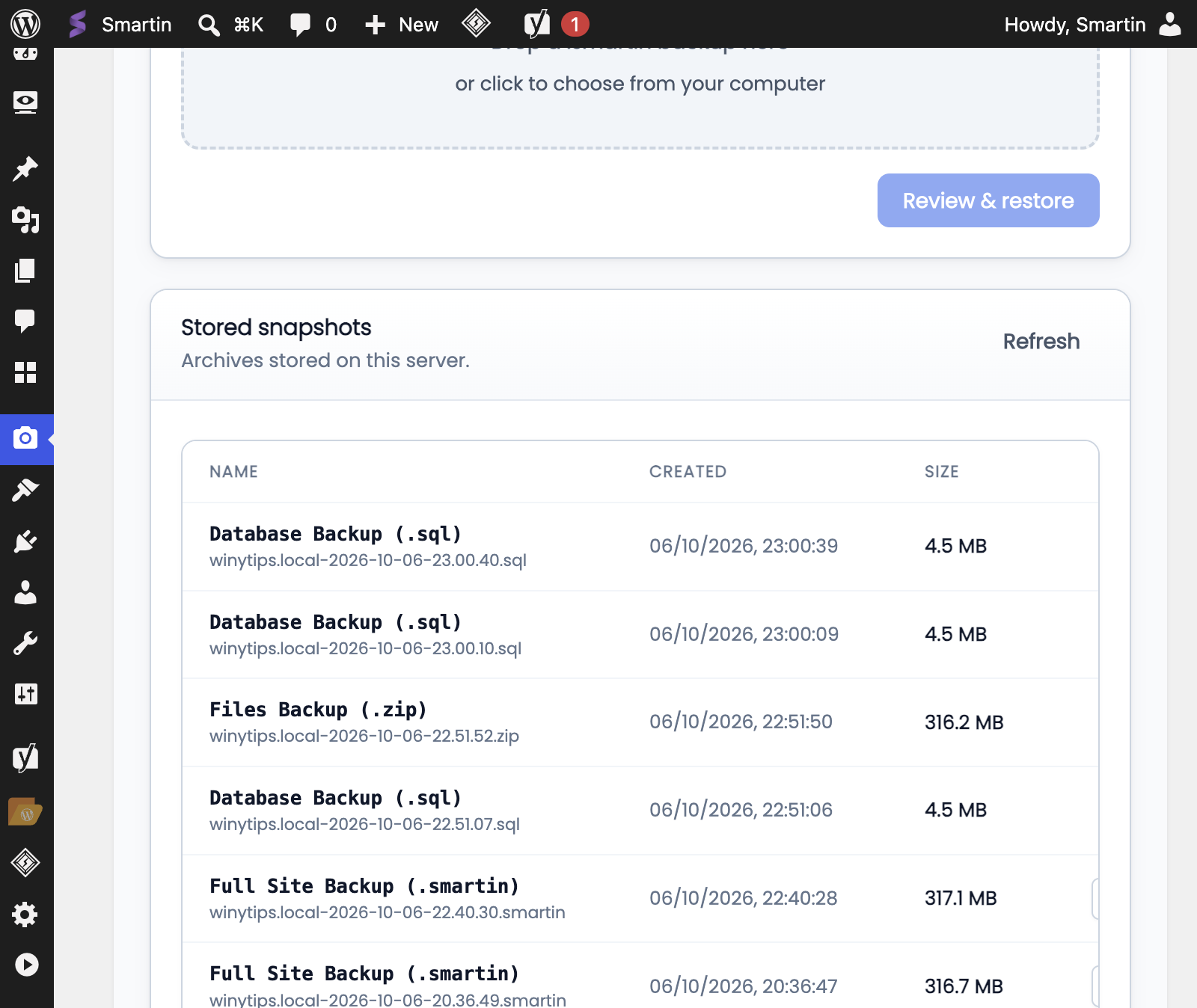Click the backup upload drop zone
The height and width of the screenshot is (1008, 1197).
pos(640,97)
